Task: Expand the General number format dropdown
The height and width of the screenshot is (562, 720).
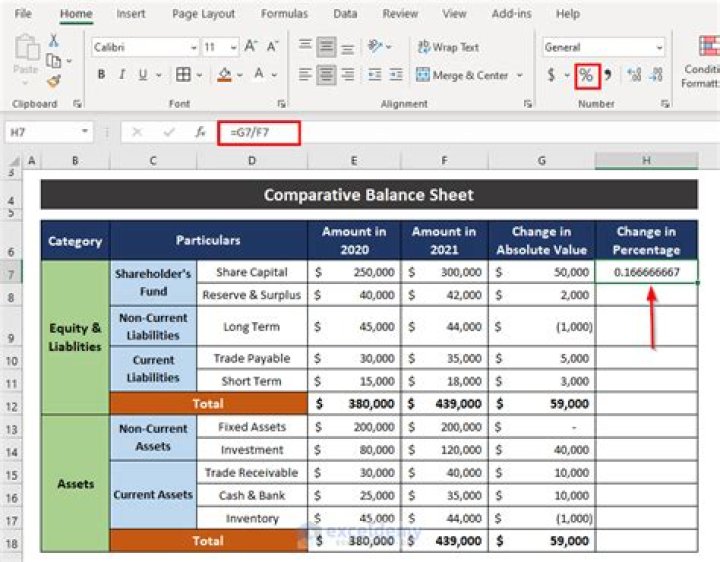Action: (x=659, y=48)
